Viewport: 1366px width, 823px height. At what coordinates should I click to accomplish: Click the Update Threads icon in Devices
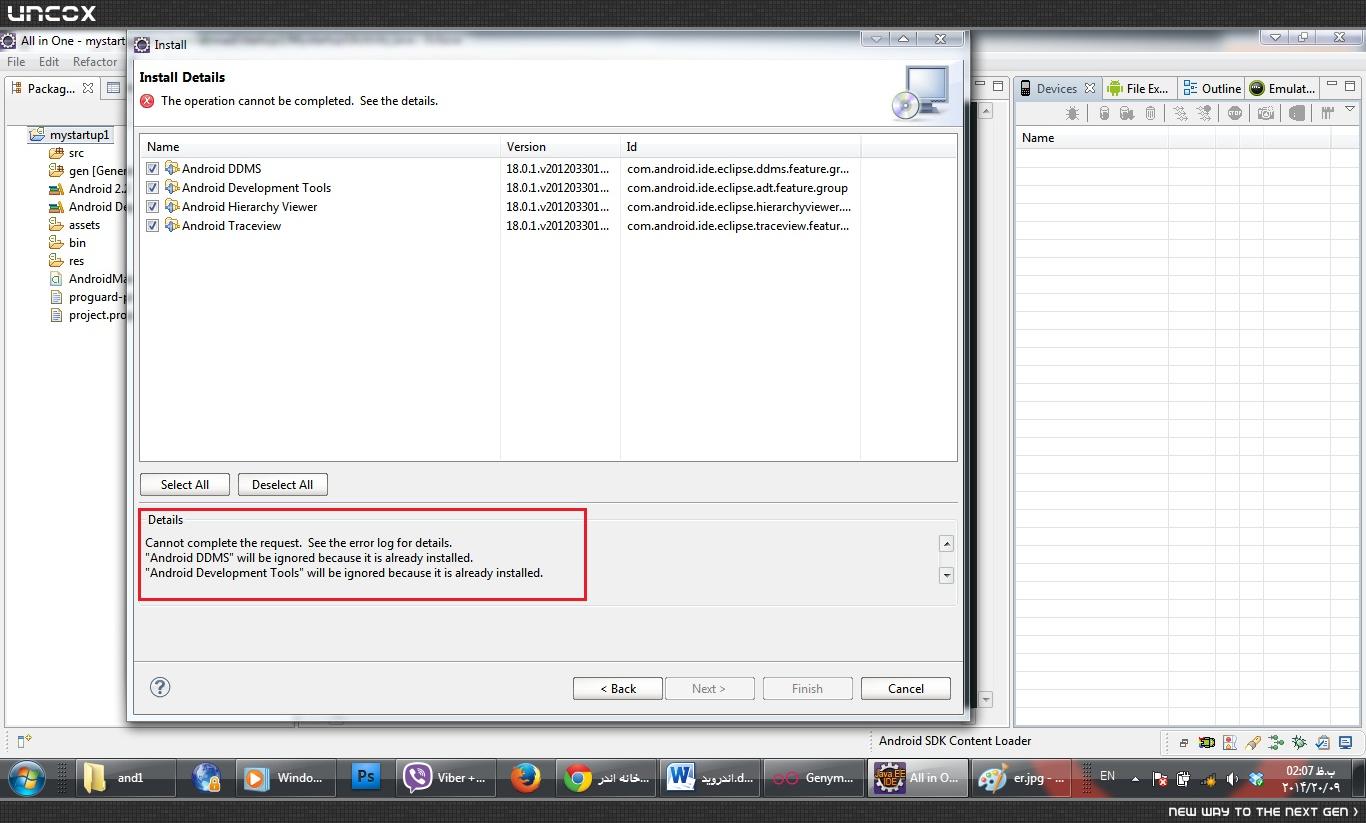click(x=1181, y=113)
